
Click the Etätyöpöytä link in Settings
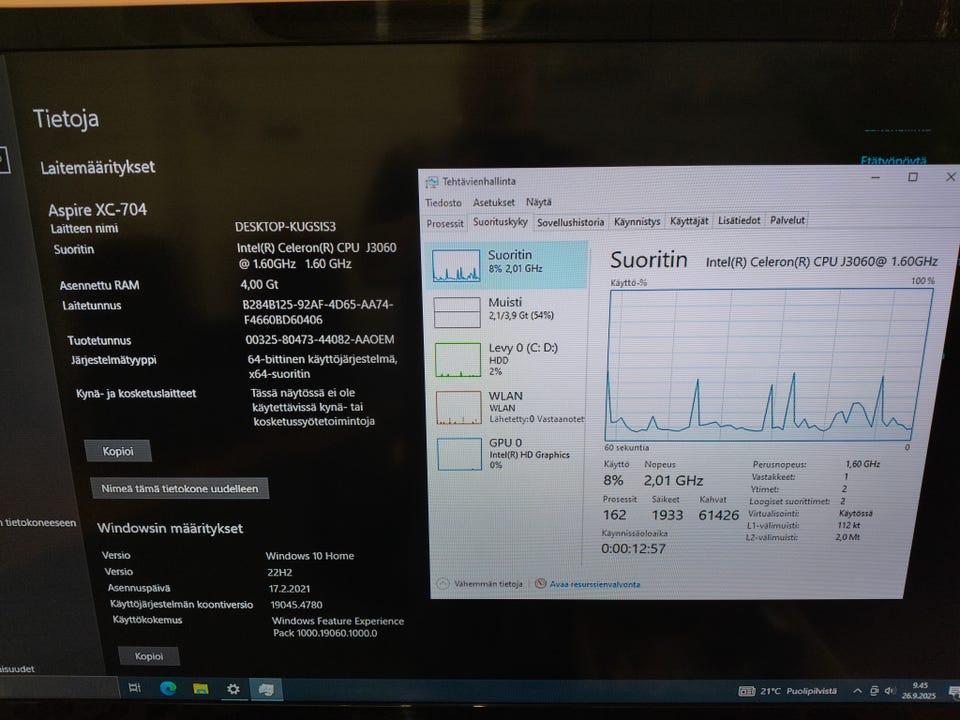tap(893, 161)
